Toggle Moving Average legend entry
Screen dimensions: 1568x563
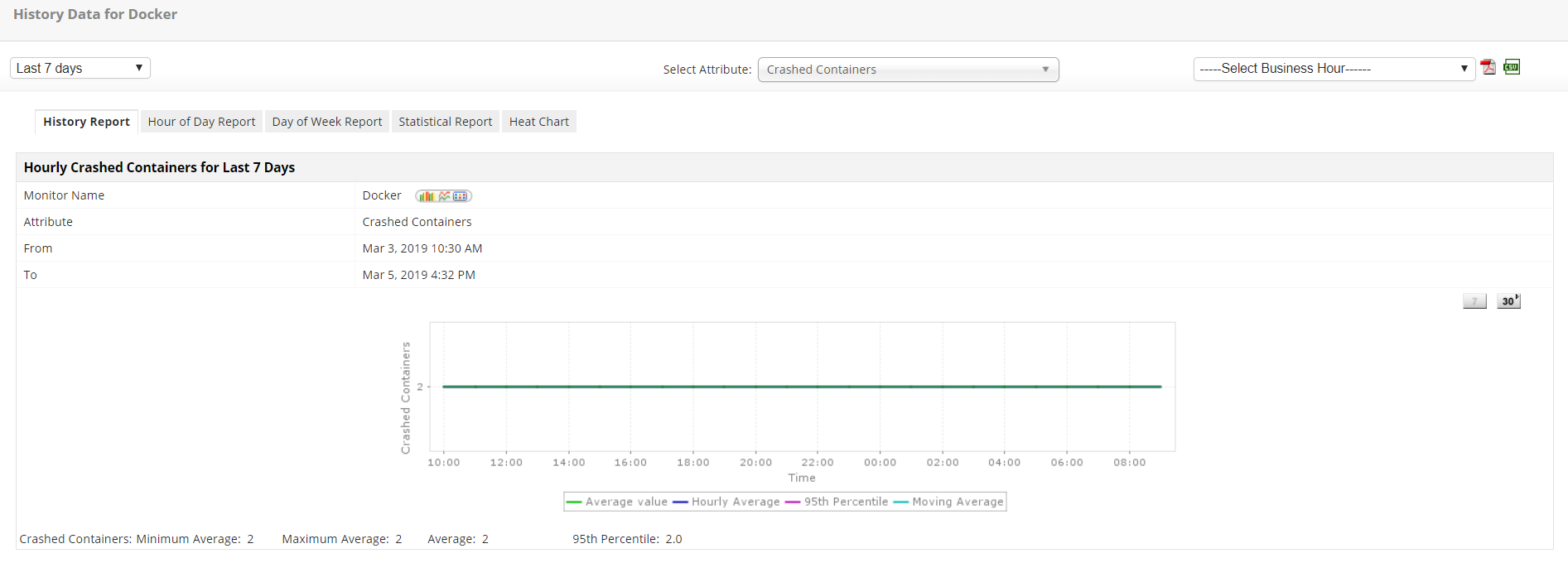[x=948, y=502]
